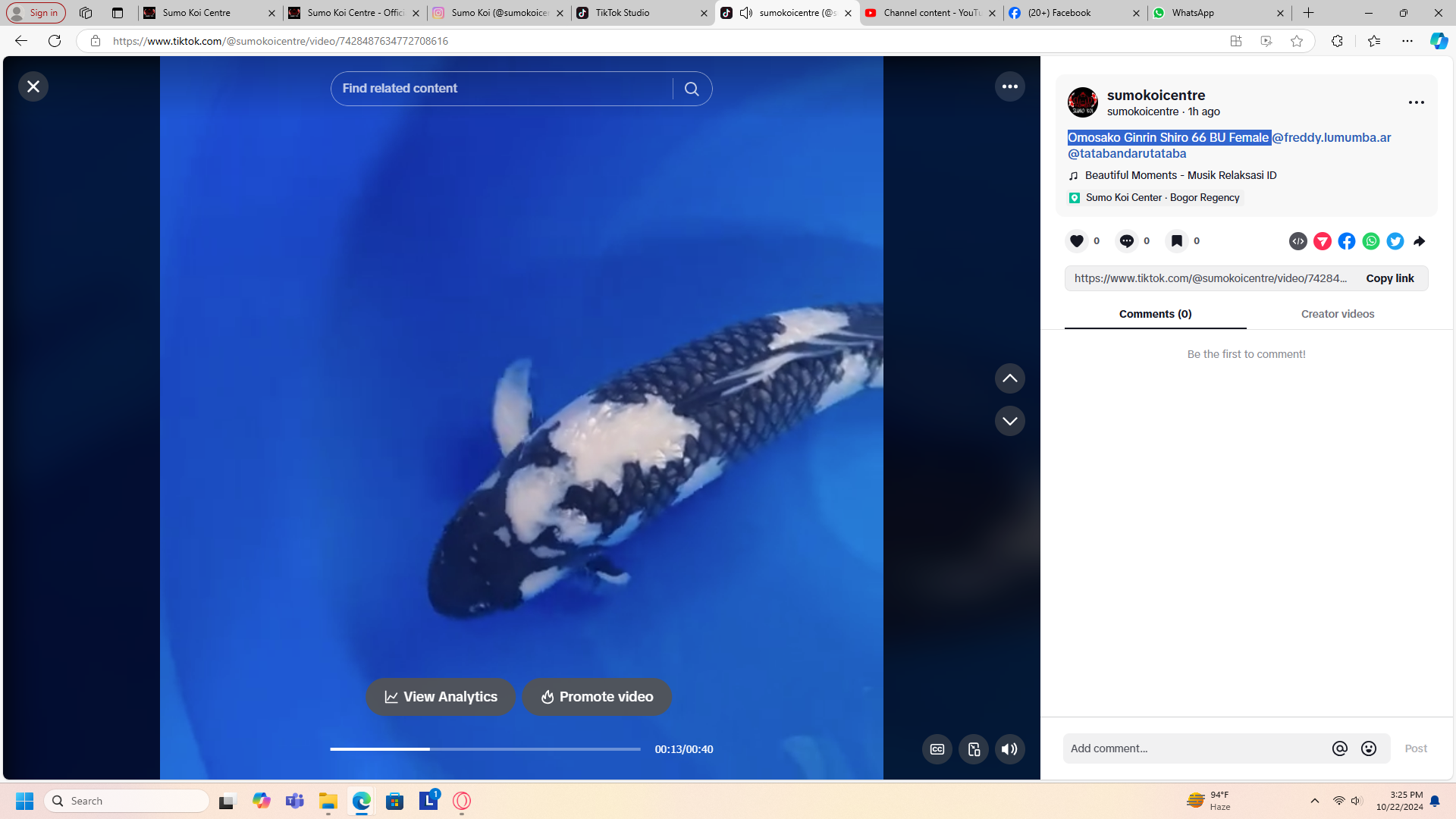
Task: Click the video progress bar
Action: pyautogui.click(x=485, y=749)
